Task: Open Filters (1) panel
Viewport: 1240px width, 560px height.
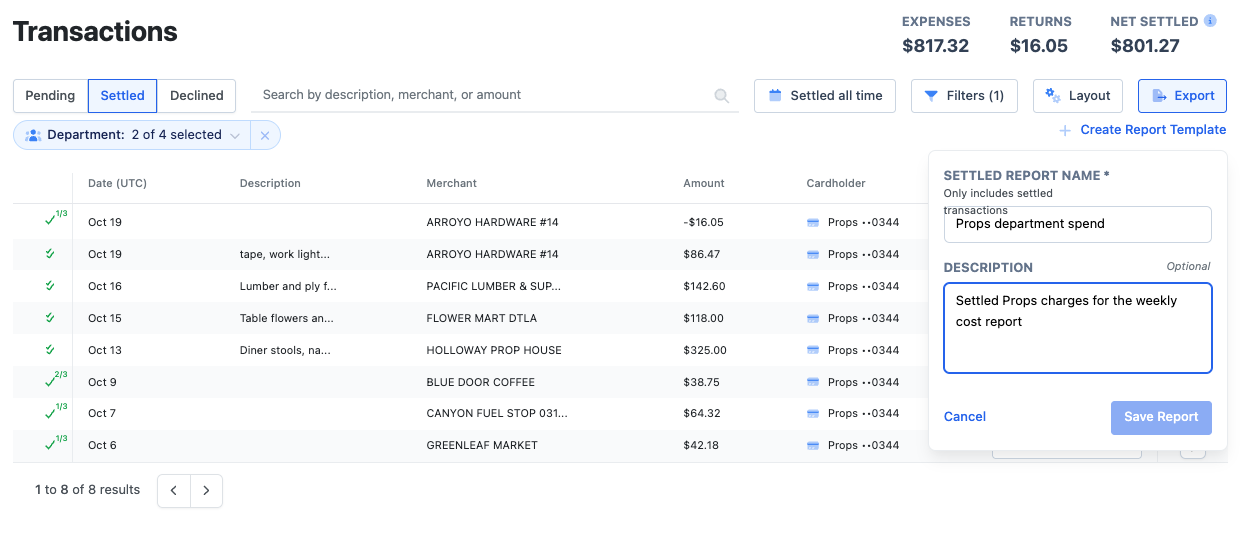Action: (964, 96)
